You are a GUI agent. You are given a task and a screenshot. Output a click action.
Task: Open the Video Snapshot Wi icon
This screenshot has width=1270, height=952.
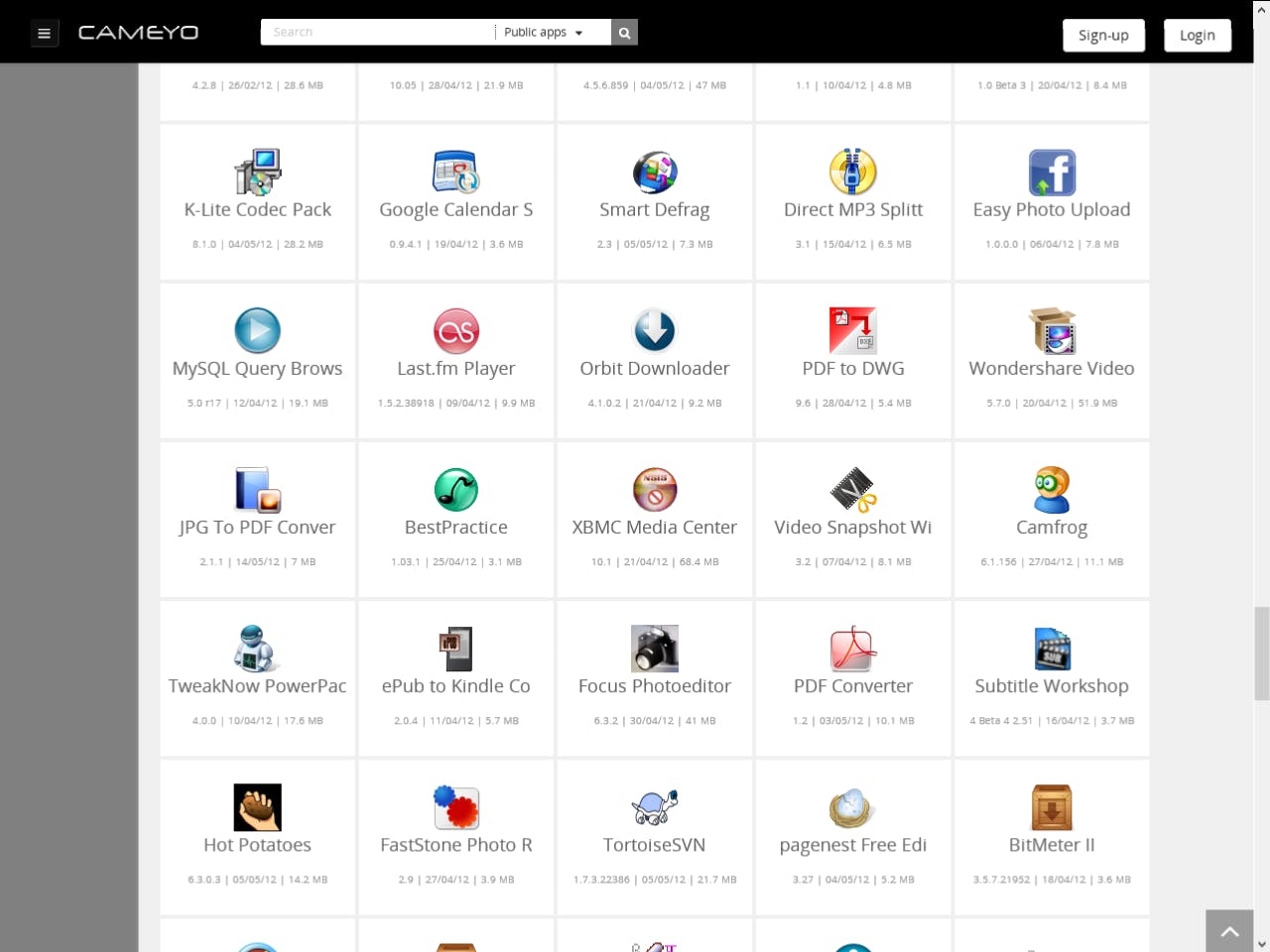(853, 490)
